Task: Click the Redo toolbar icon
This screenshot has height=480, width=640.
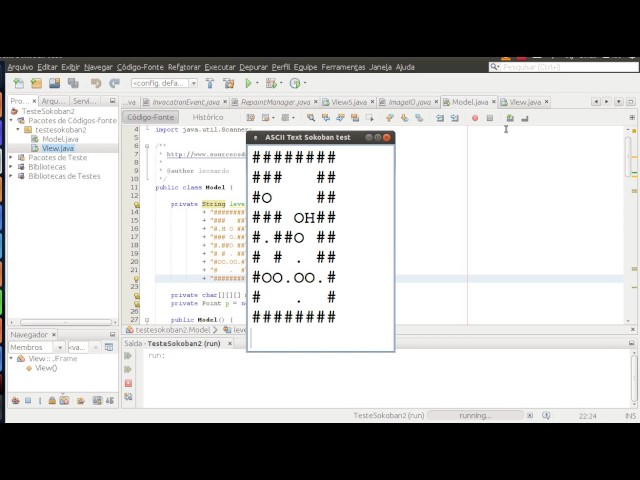Action: [114, 83]
